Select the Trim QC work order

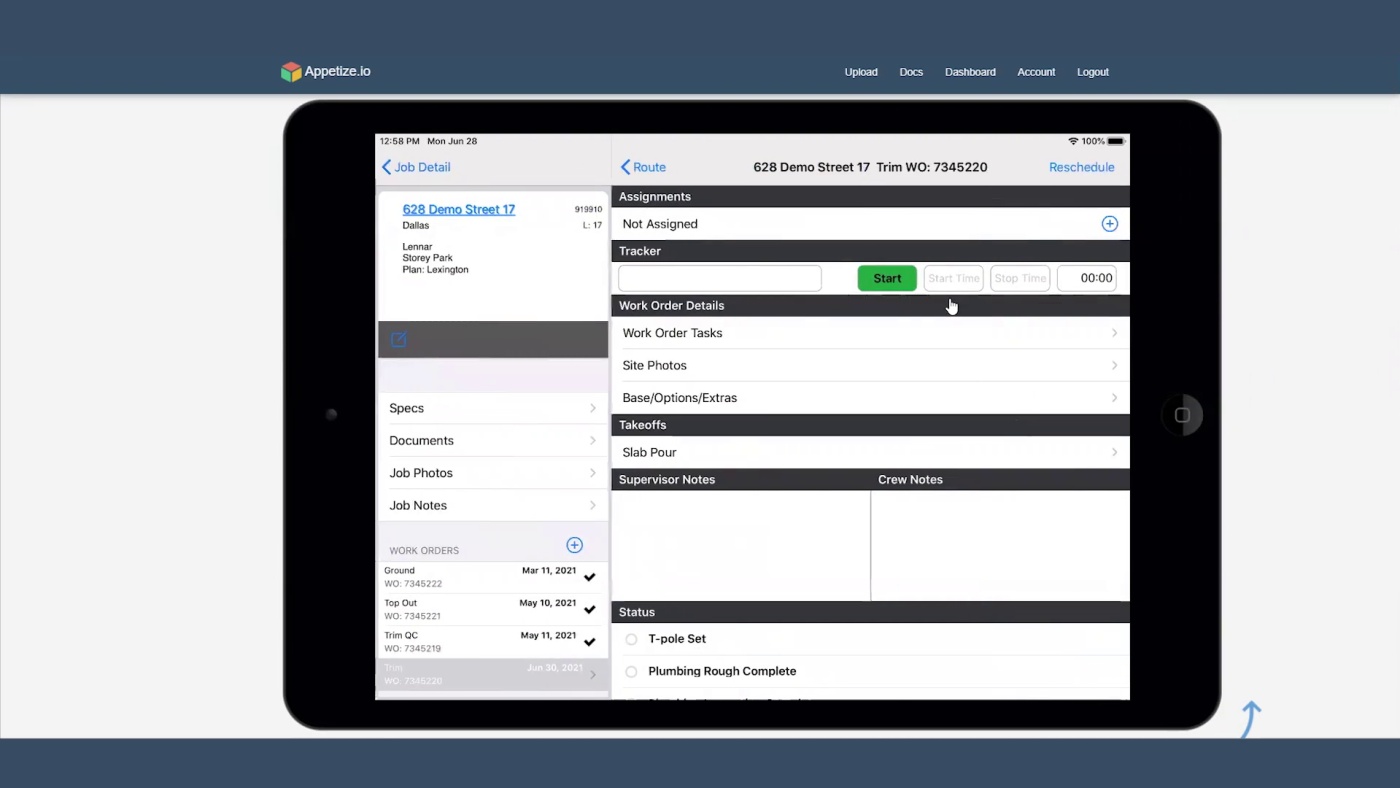click(492, 642)
